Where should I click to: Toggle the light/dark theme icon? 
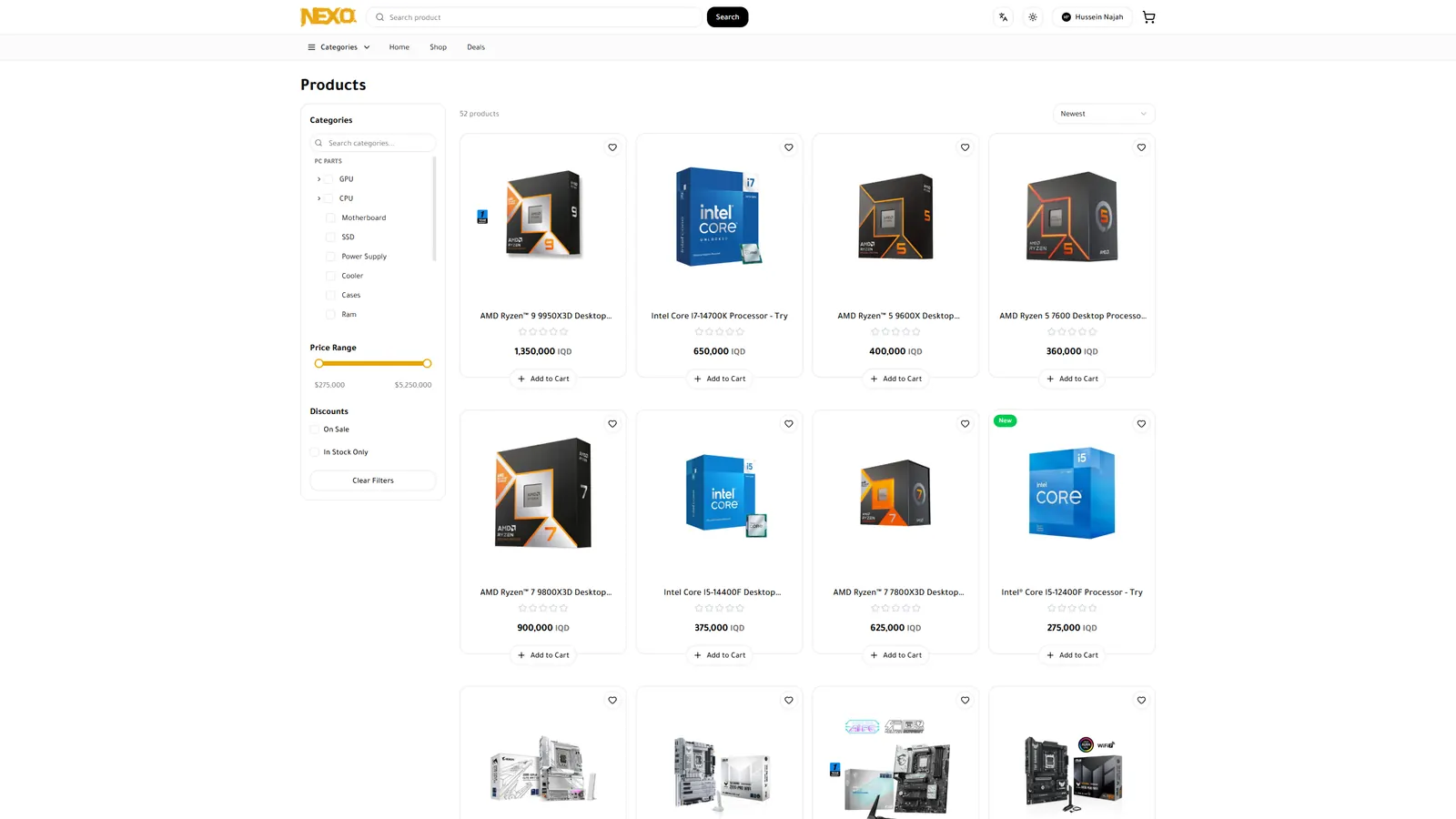(1033, 17)
